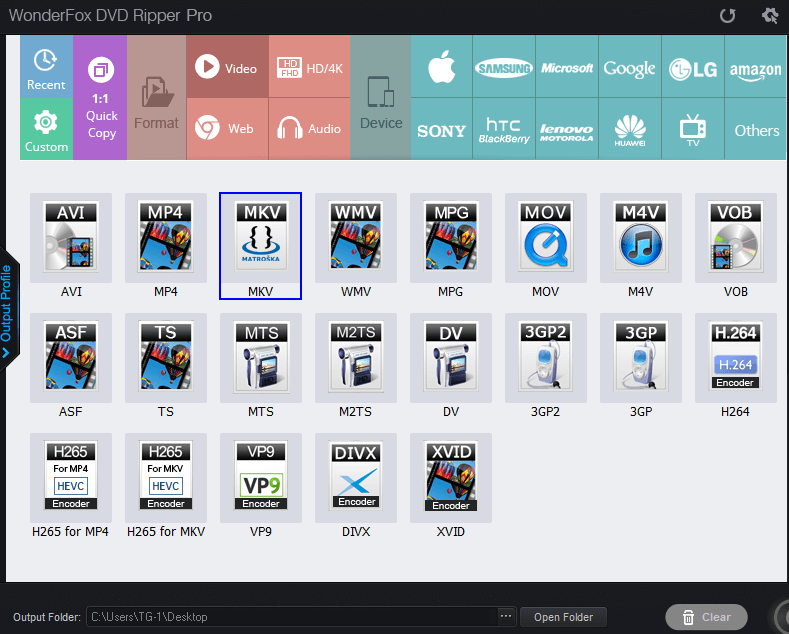Select the MKV Matroska format
Viewport: 789px width, 634px height.
point(261,246)
